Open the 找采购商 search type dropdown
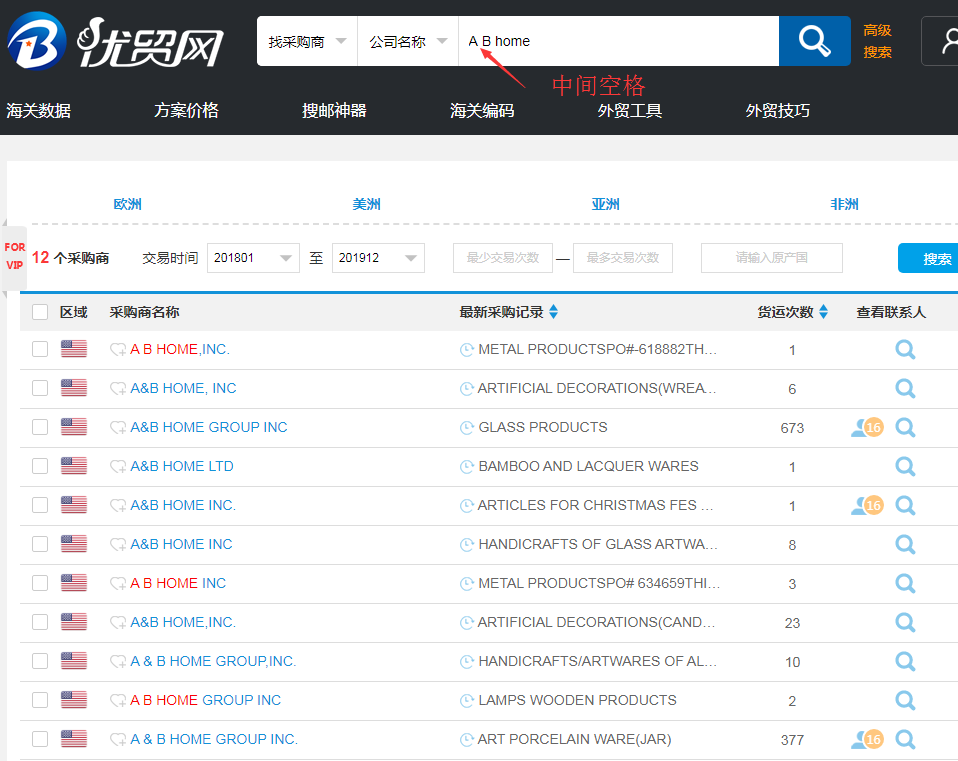The height and width of the screenshot is (761, 958). click(307, 41)
